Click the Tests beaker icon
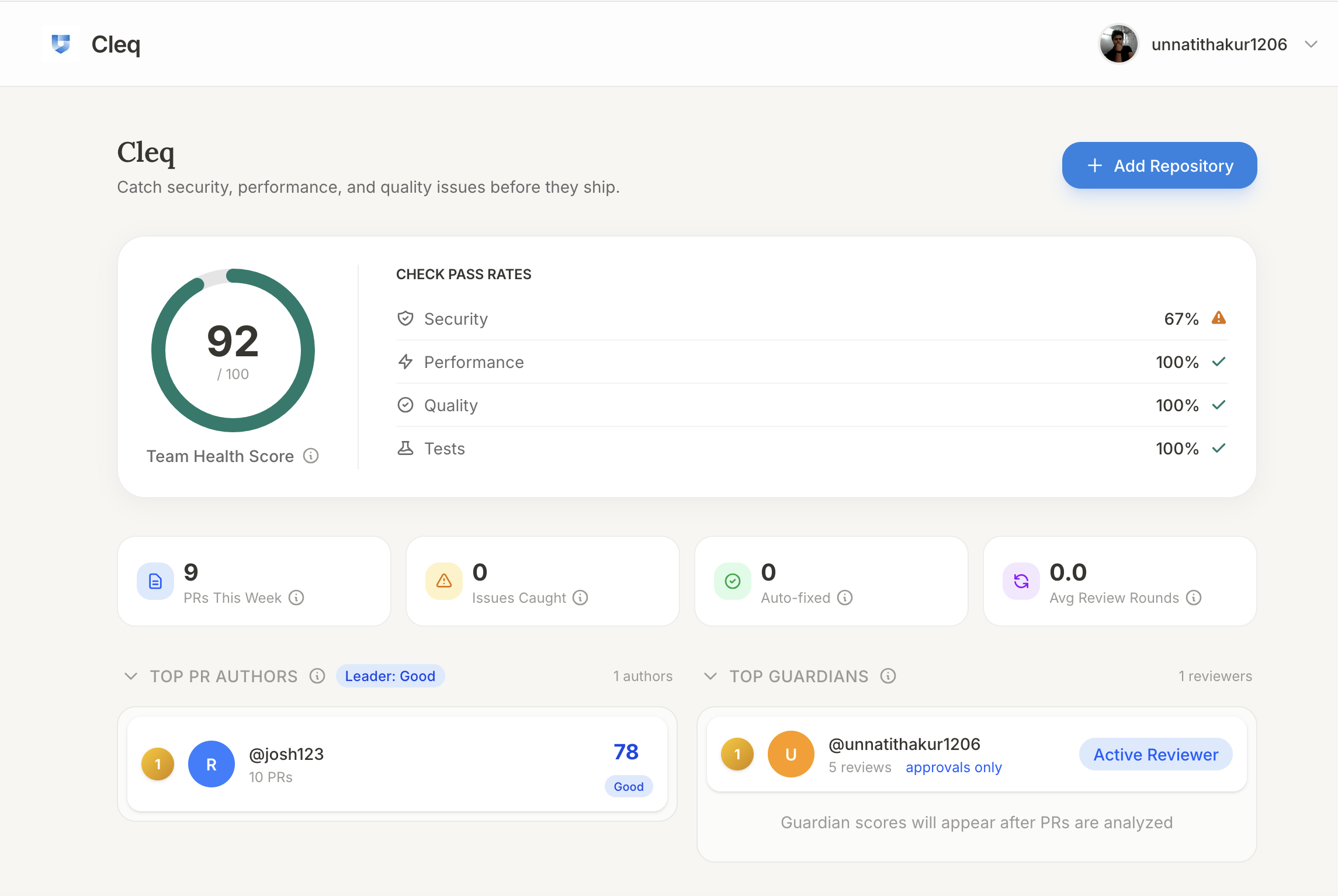 (x=405, y=447)
